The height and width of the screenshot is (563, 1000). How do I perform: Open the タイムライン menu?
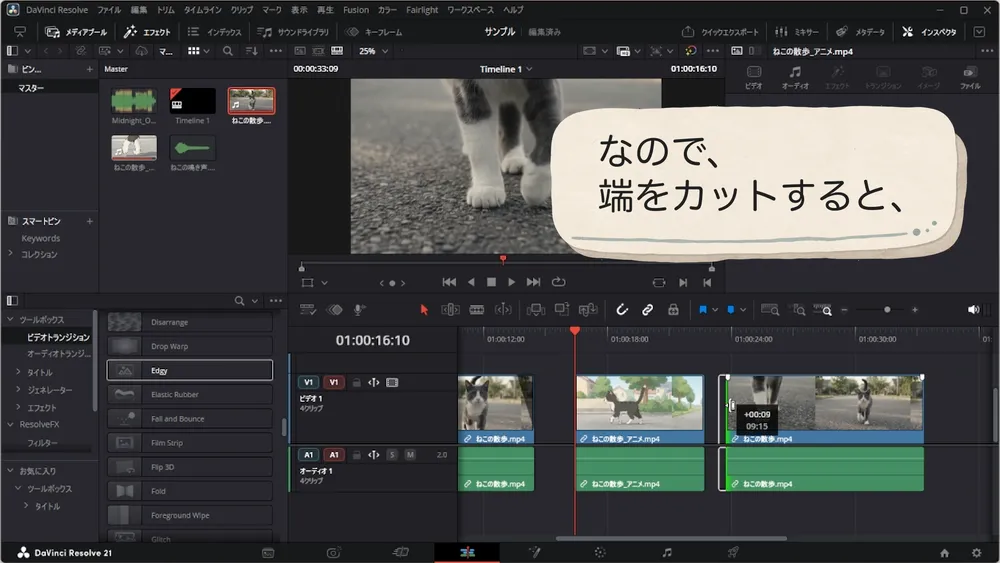point(202,10)
